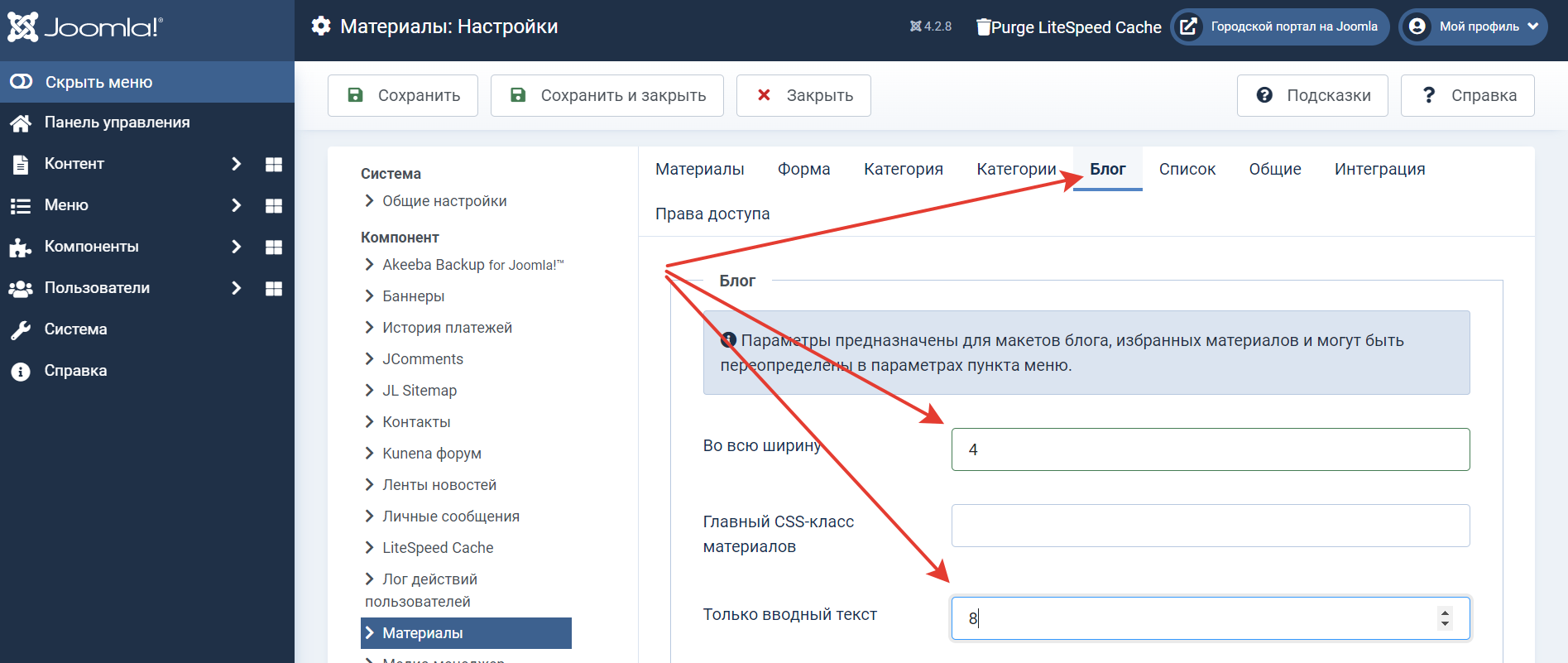
Task: Open the Мой профиль dropdown
Action: [1473, 26]
